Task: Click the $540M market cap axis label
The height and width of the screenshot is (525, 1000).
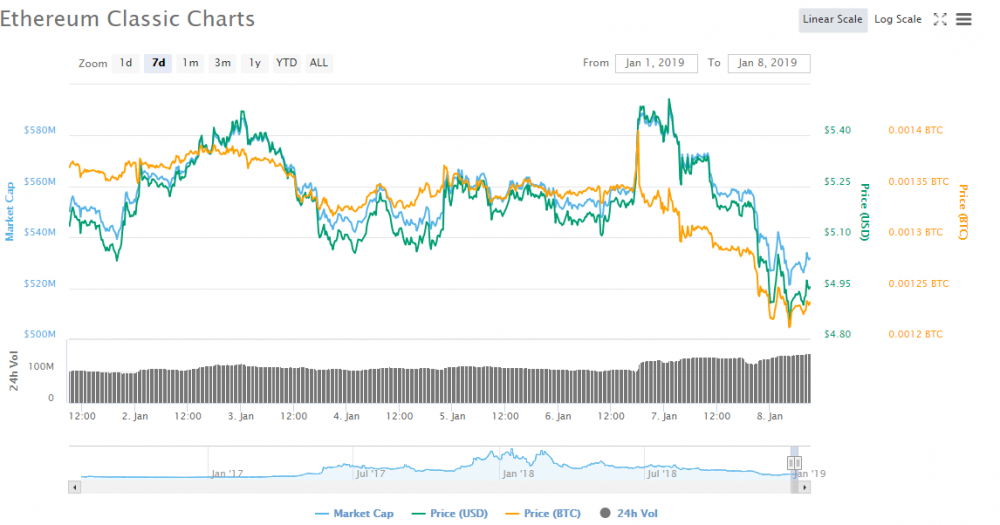Action: [x=40, y=232]
